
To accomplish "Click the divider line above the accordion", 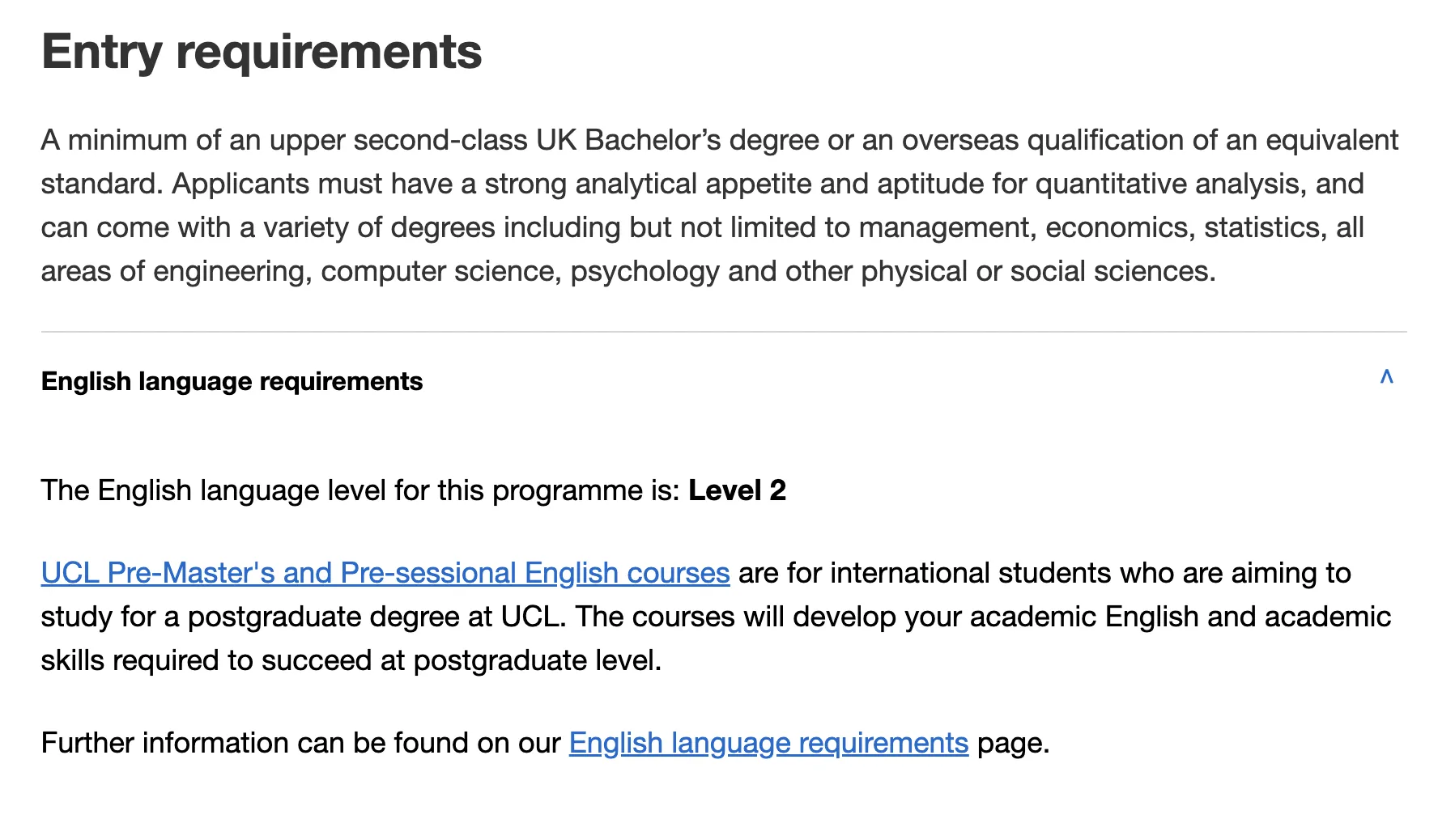I will tap(724, 332).
